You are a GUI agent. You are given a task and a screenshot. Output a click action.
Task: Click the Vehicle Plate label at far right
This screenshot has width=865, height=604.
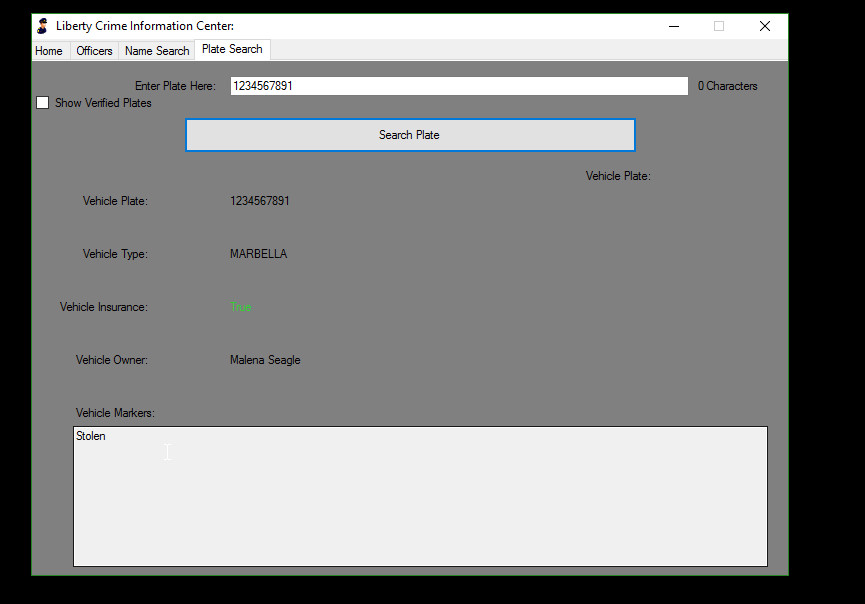pos(618,176)
